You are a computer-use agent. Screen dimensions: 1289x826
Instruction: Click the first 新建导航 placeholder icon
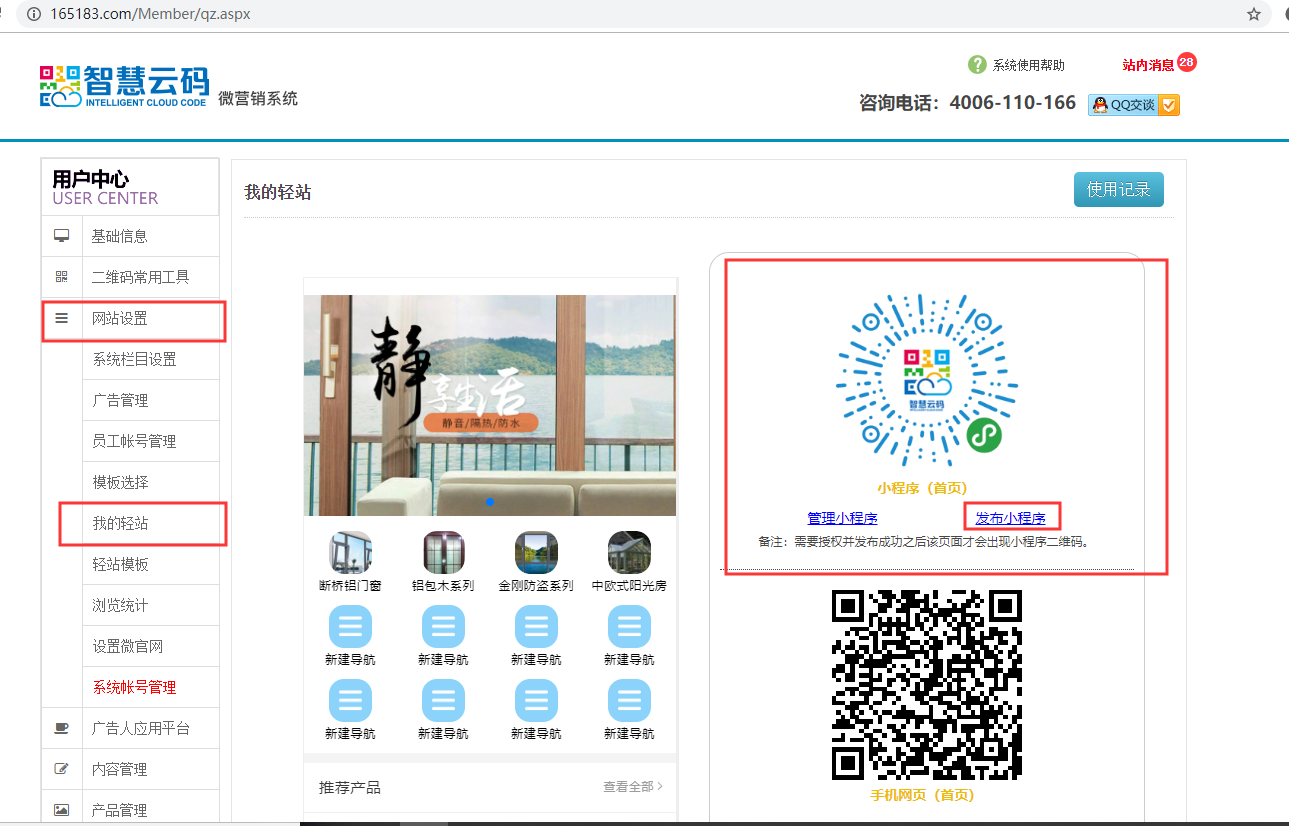(350, 627)
